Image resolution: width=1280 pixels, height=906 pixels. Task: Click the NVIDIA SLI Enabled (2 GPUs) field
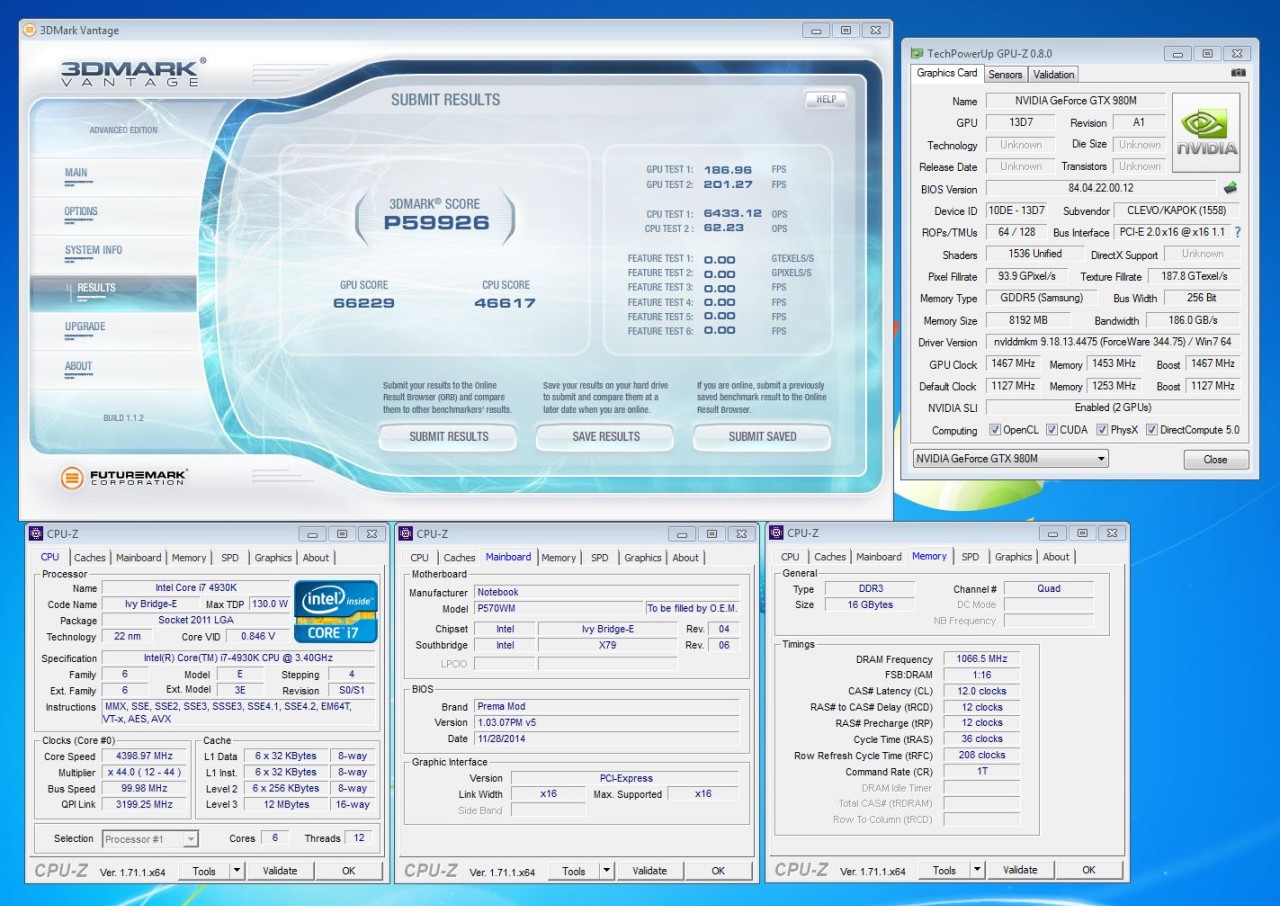(1113, 407)
